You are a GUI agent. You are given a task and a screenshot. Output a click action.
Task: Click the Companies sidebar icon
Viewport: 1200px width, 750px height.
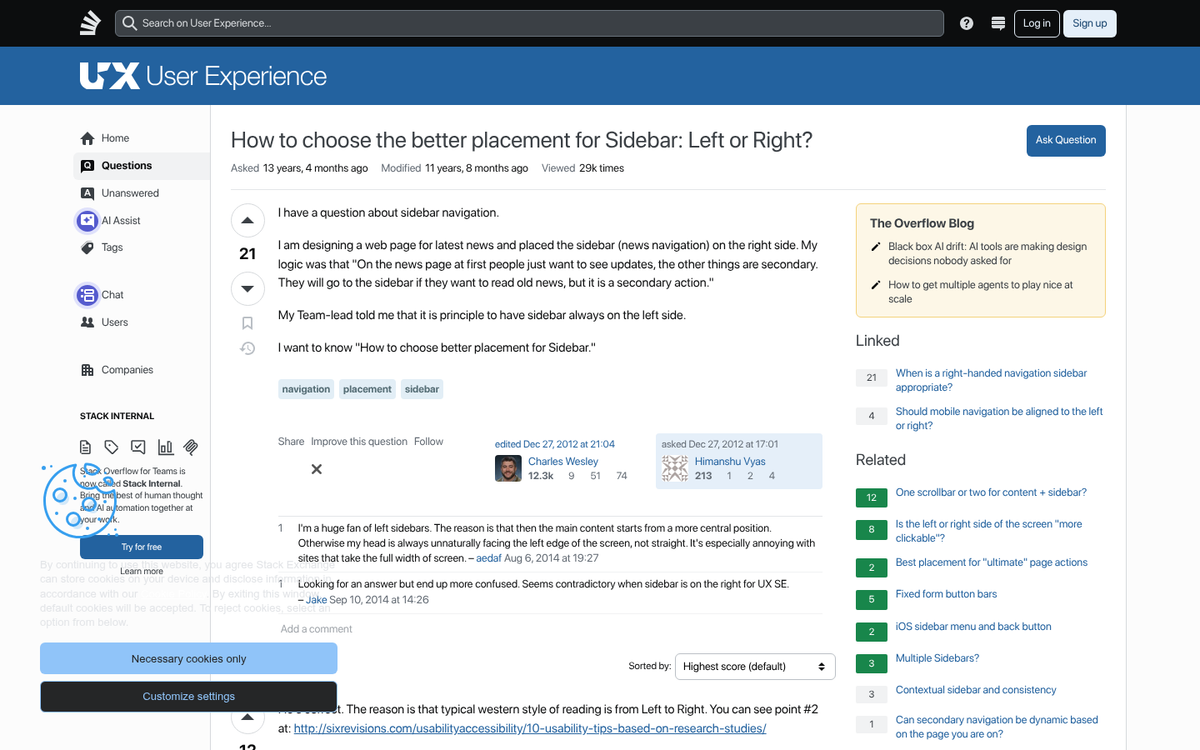pyautogui.click(x=89, y=369)
